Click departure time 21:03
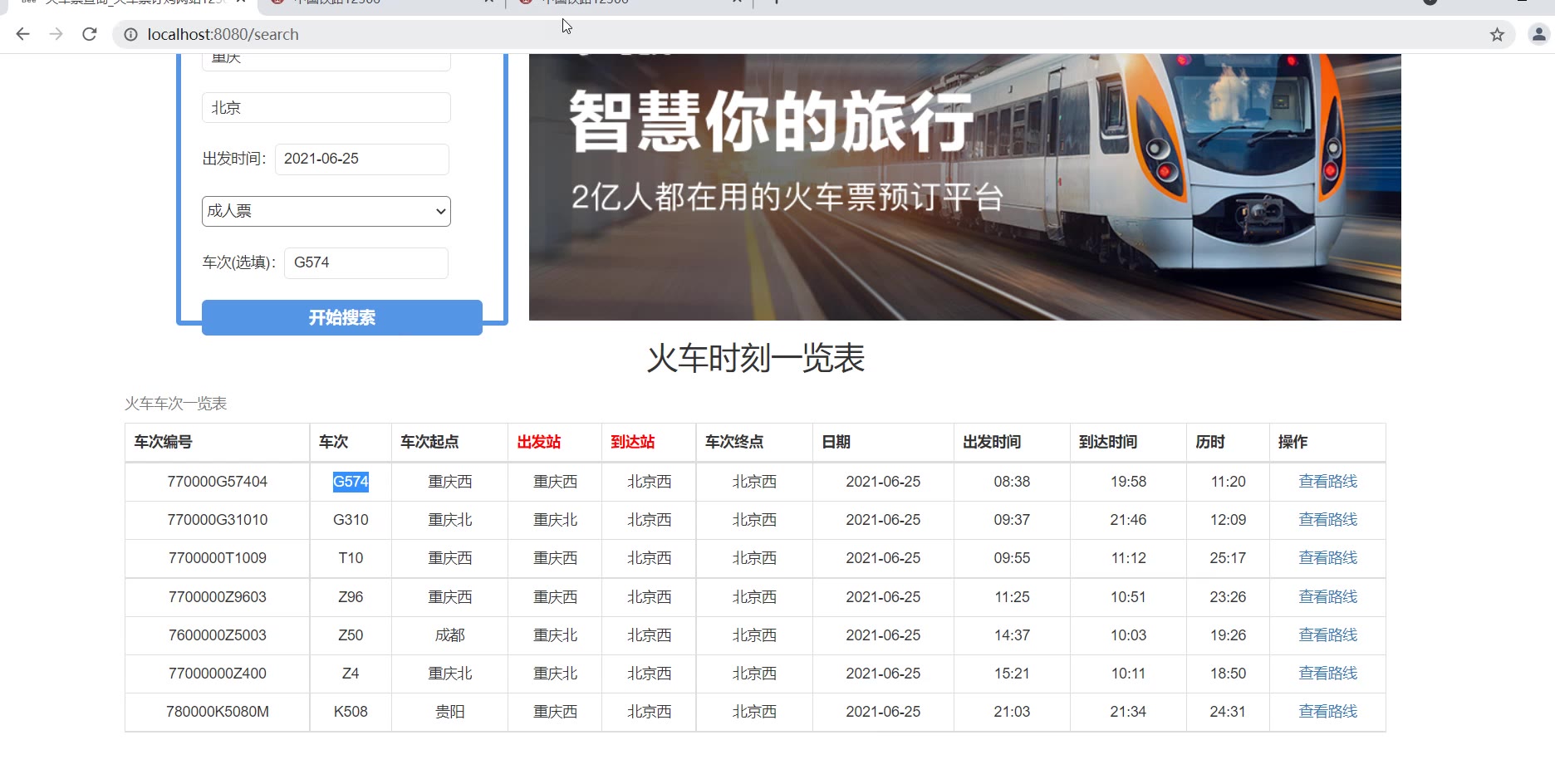Image resolution: width=1555 pixels, height=784 pixels. point(1012,712)
